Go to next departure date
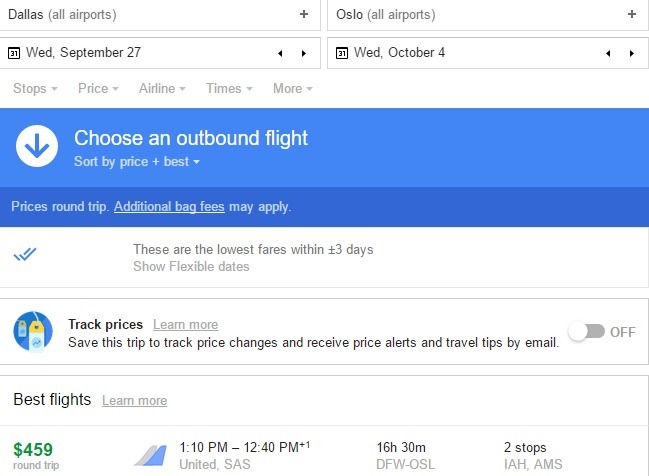The image size is (649, 476). [304, 53]
